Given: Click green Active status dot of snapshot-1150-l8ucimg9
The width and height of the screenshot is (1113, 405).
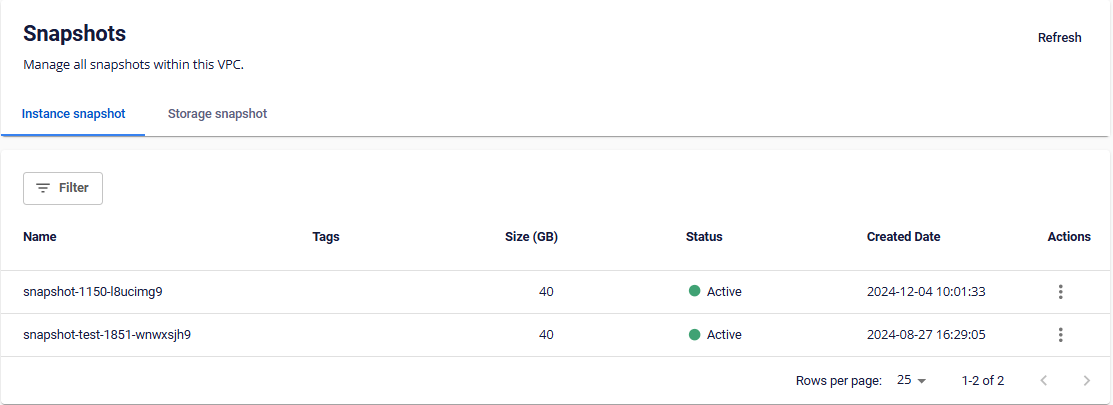Looking at the screenshot, I should click(x=694, y=292).
